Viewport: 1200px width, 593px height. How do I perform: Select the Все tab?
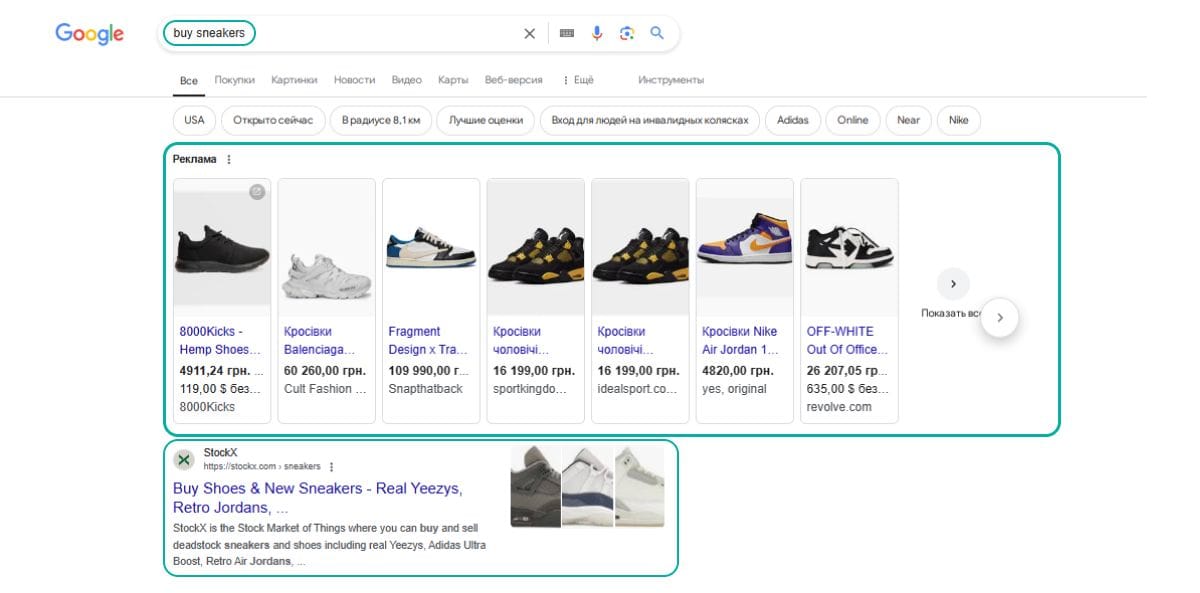(189, 80)
